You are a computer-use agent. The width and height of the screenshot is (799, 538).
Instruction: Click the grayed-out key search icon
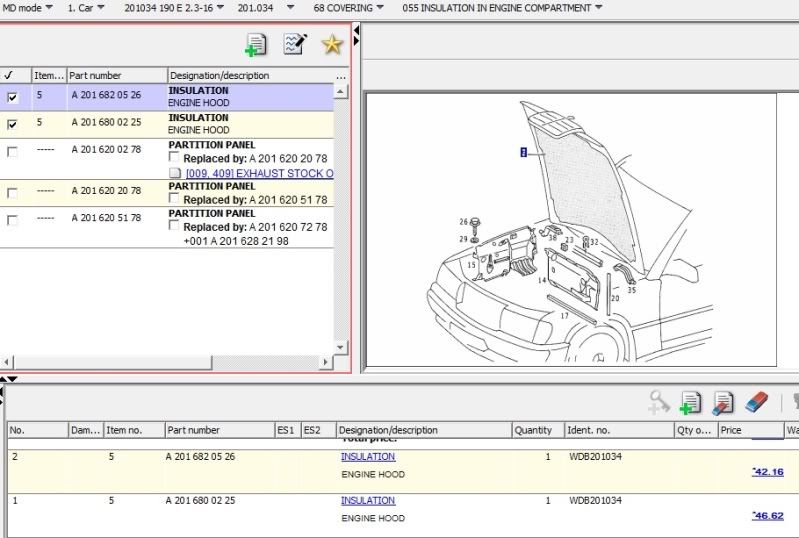pos(658,402)
